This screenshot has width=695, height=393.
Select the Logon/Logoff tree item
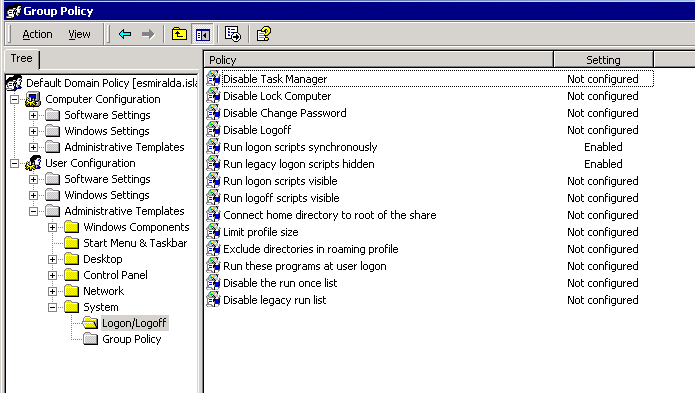click(134, 323)
